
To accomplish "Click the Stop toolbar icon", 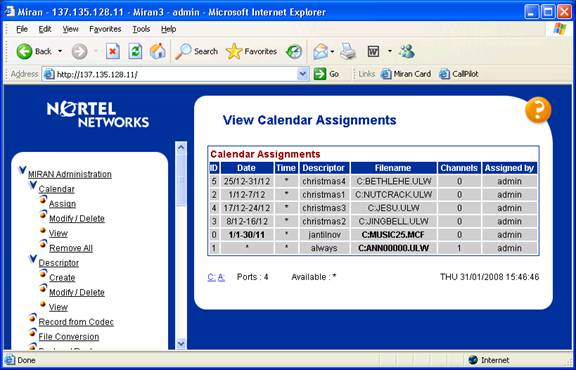I will click(113, 51).
